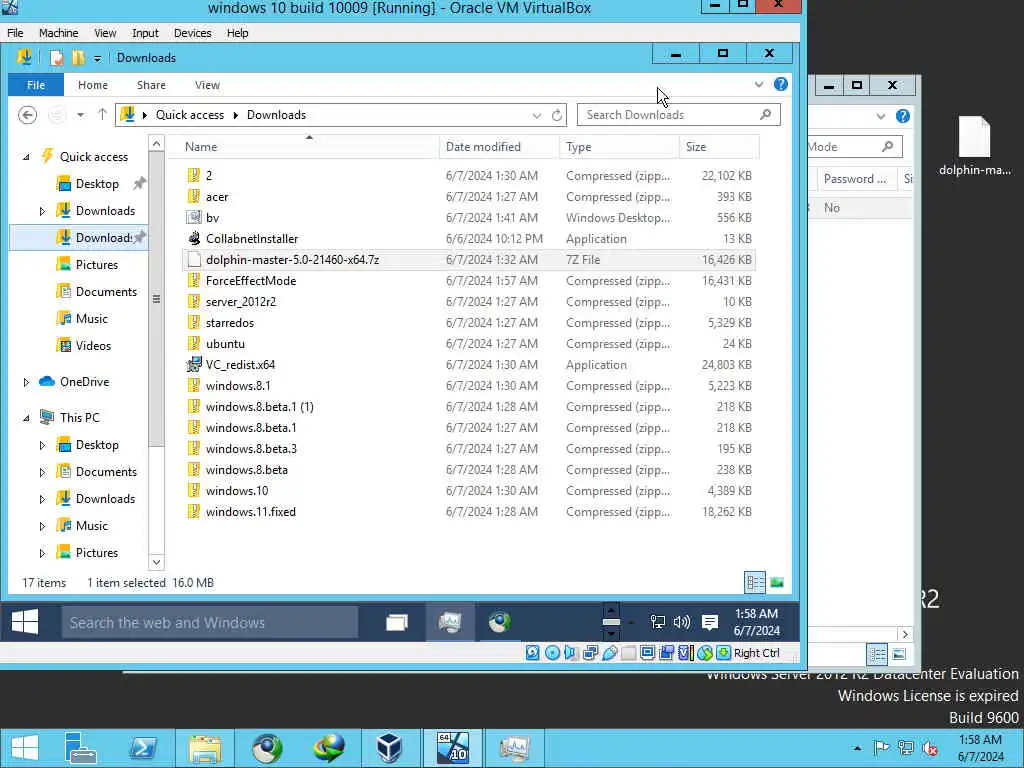
Task: Select the OneDrive cloud icon entry
Action: pos(47,381)
